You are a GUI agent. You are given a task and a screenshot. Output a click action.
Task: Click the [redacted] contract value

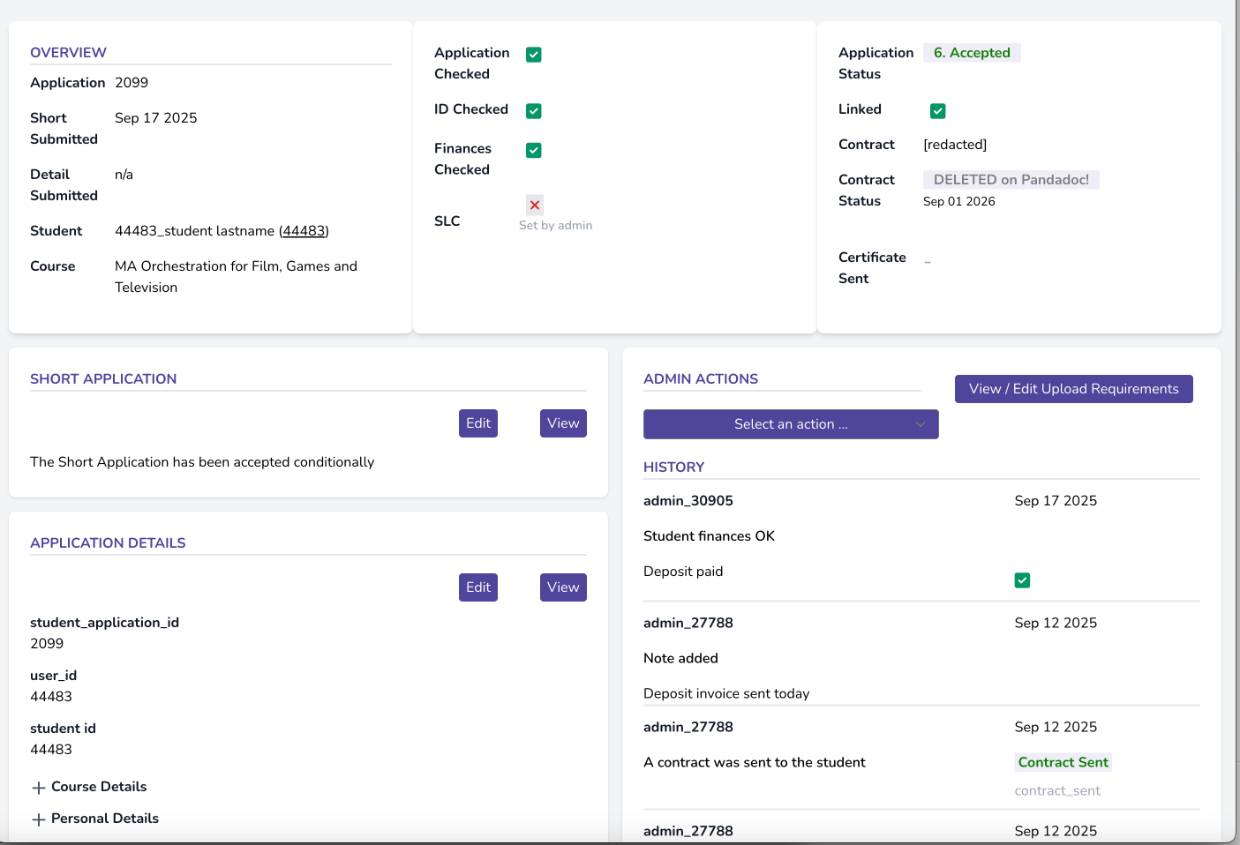pyautogui.click(x=955, y=145)
